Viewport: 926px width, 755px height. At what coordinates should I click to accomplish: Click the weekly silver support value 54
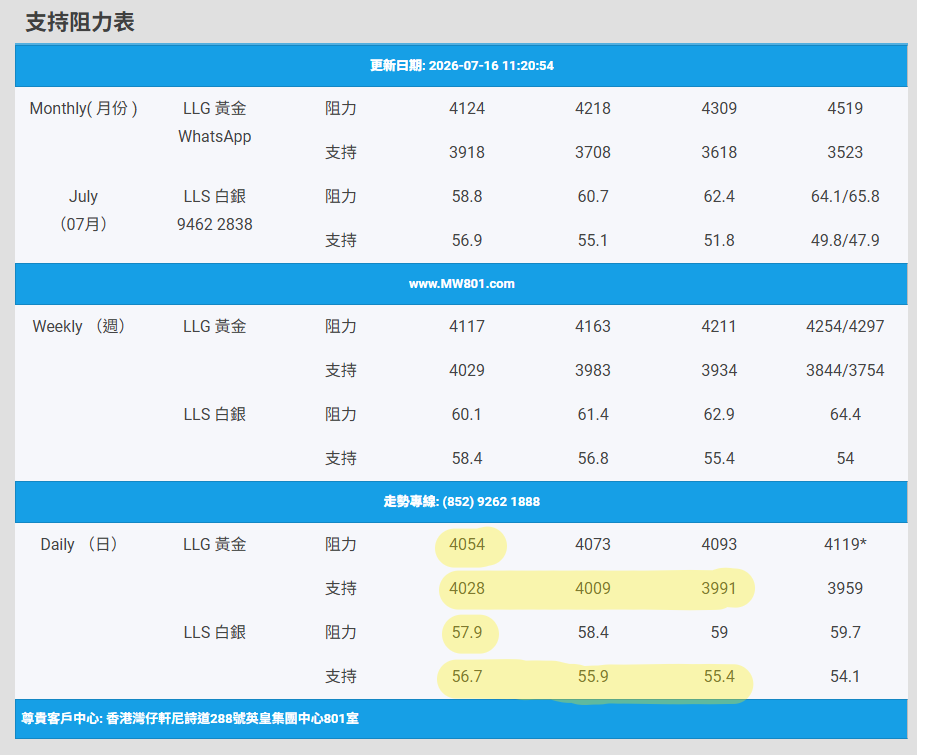tap(845, 458)
